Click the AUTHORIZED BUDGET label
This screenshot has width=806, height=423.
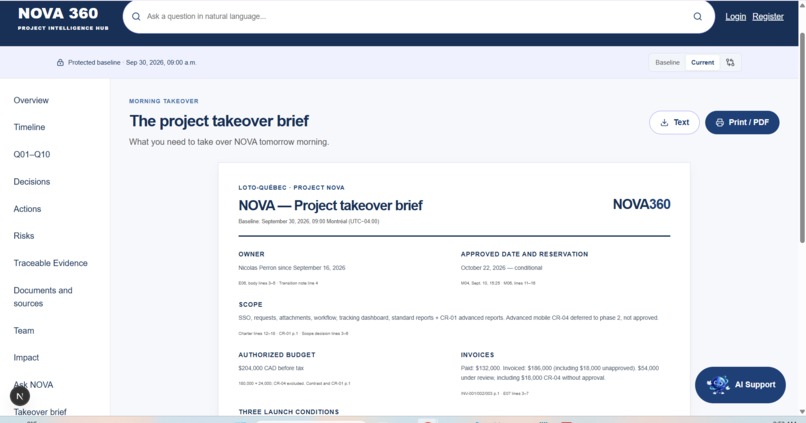(x=277, y=355)
